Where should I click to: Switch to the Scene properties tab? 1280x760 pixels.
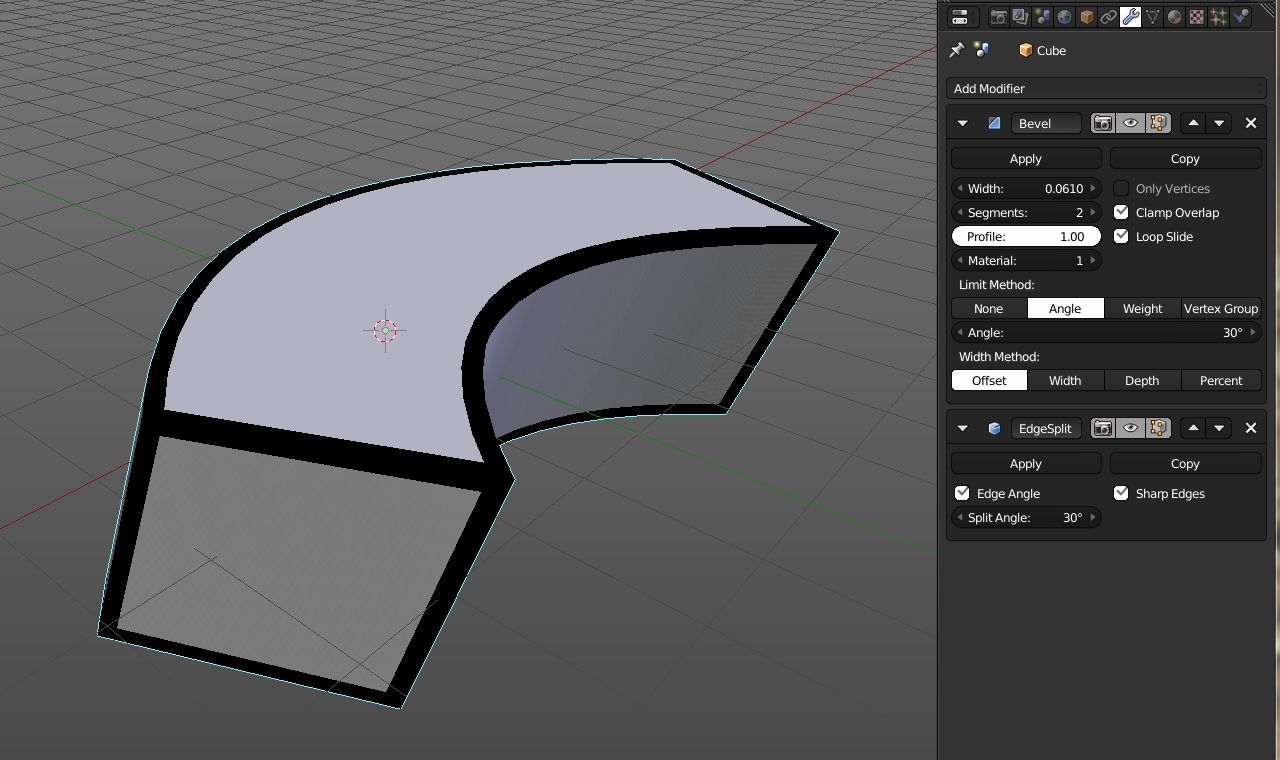(1042, 17)
